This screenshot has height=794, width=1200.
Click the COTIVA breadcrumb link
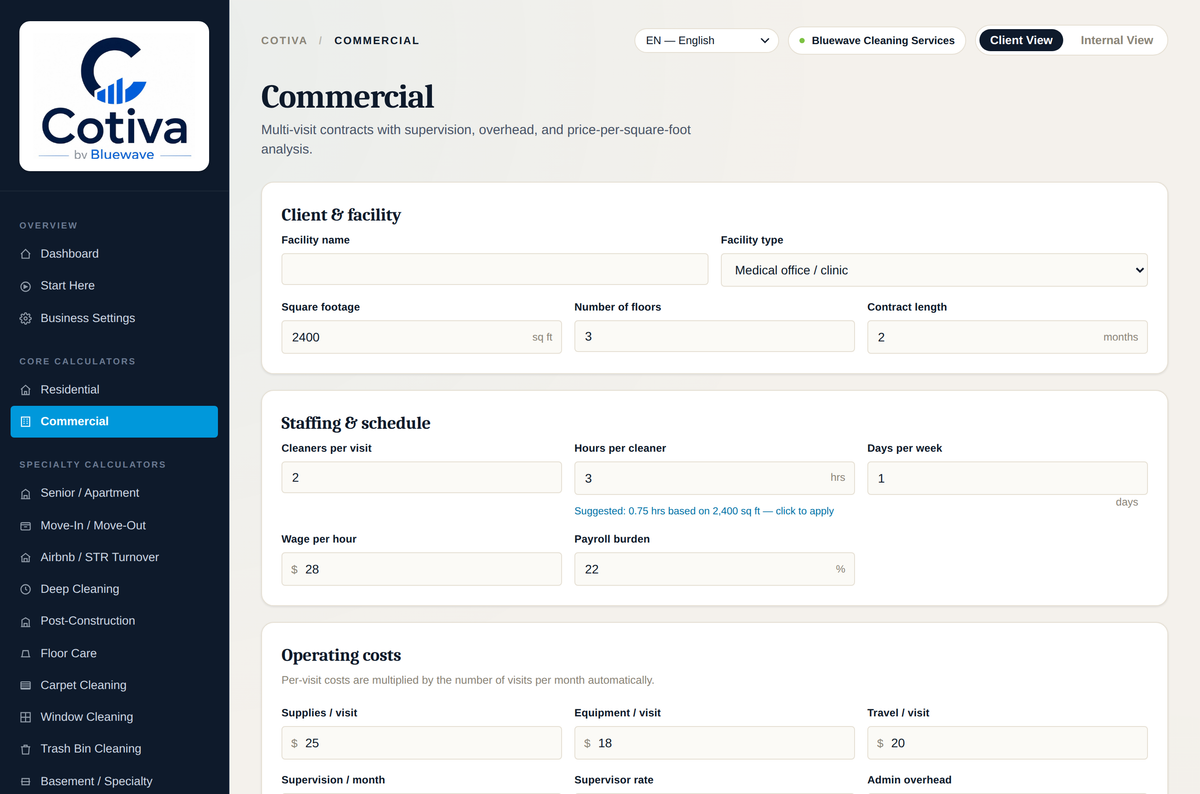(284, 41)
